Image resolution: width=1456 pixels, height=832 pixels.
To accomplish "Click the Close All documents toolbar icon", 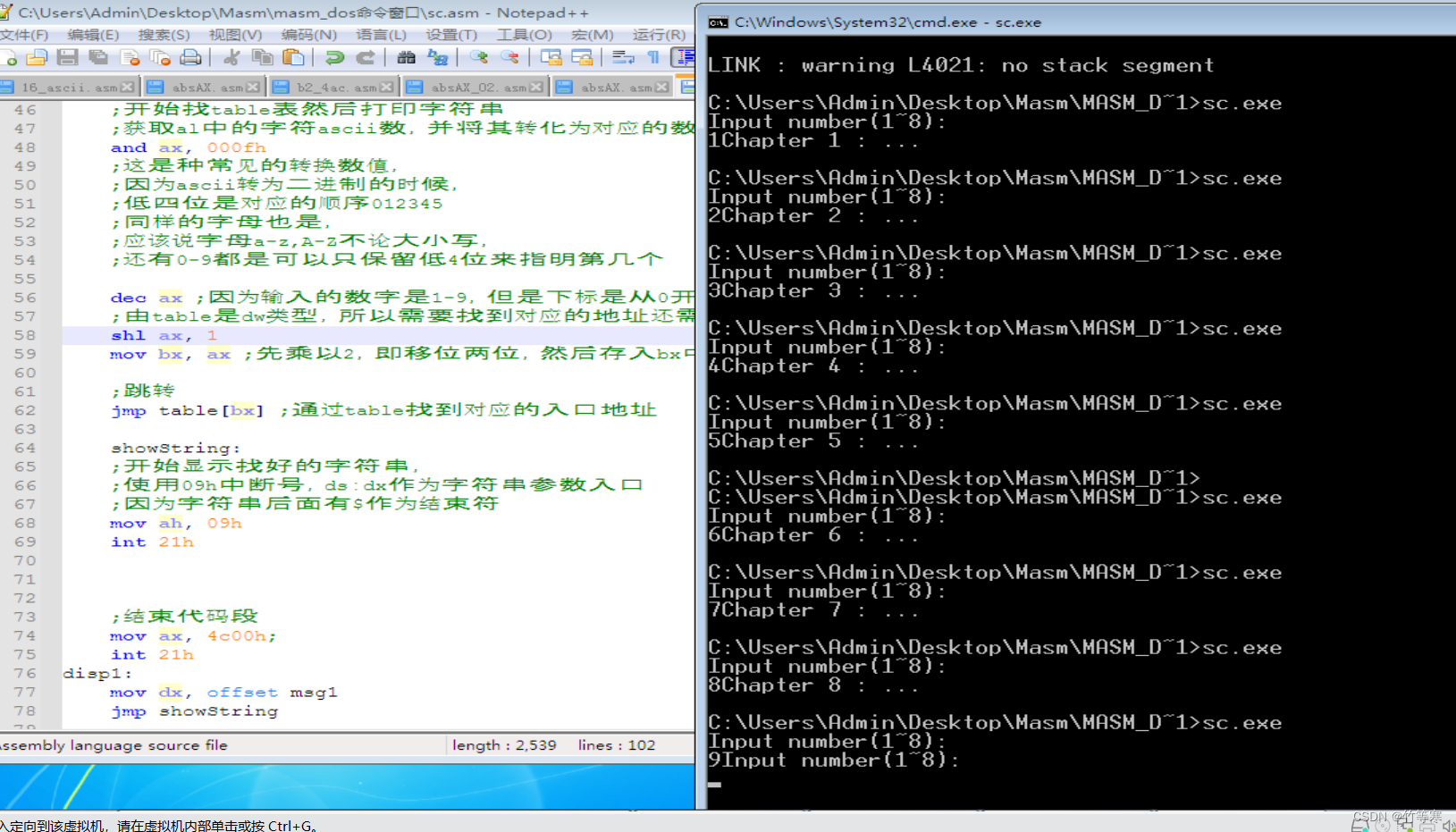I will pos(160,58).
